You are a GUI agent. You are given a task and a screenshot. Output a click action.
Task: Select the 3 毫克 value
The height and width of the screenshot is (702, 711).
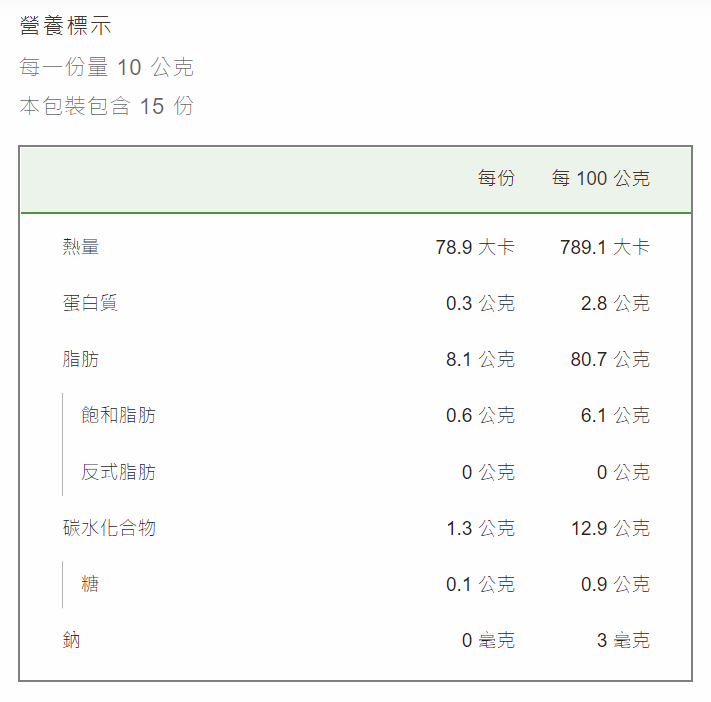[x=623, y=640]
